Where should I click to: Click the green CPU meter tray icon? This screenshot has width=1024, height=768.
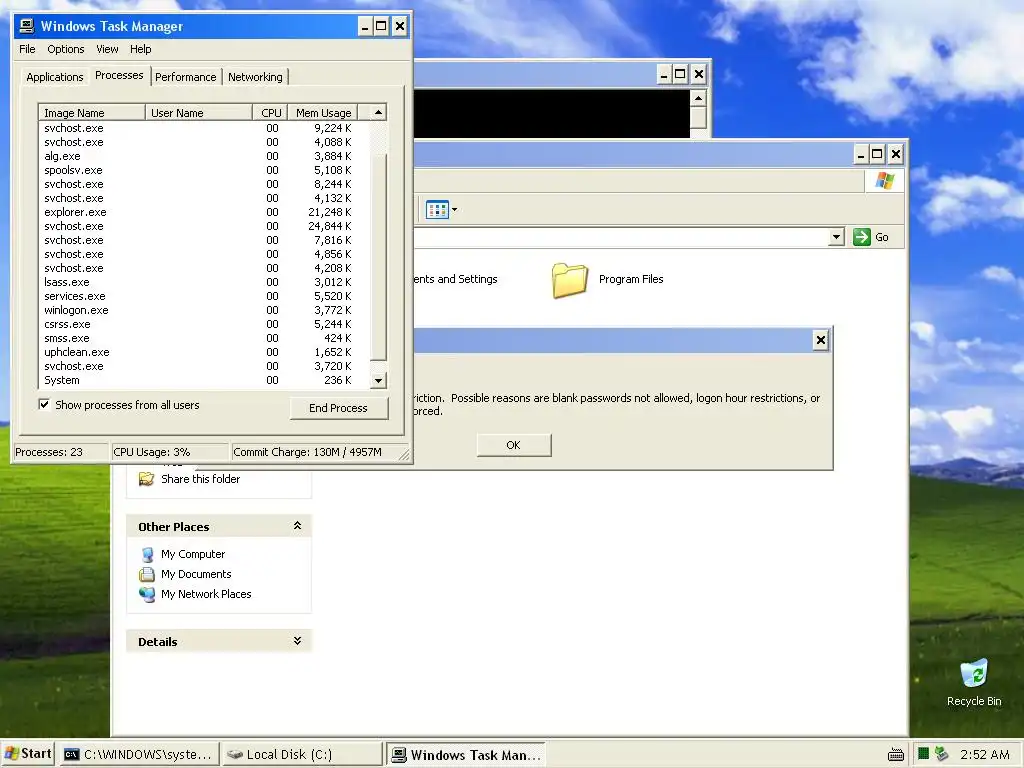coord(923,754)
